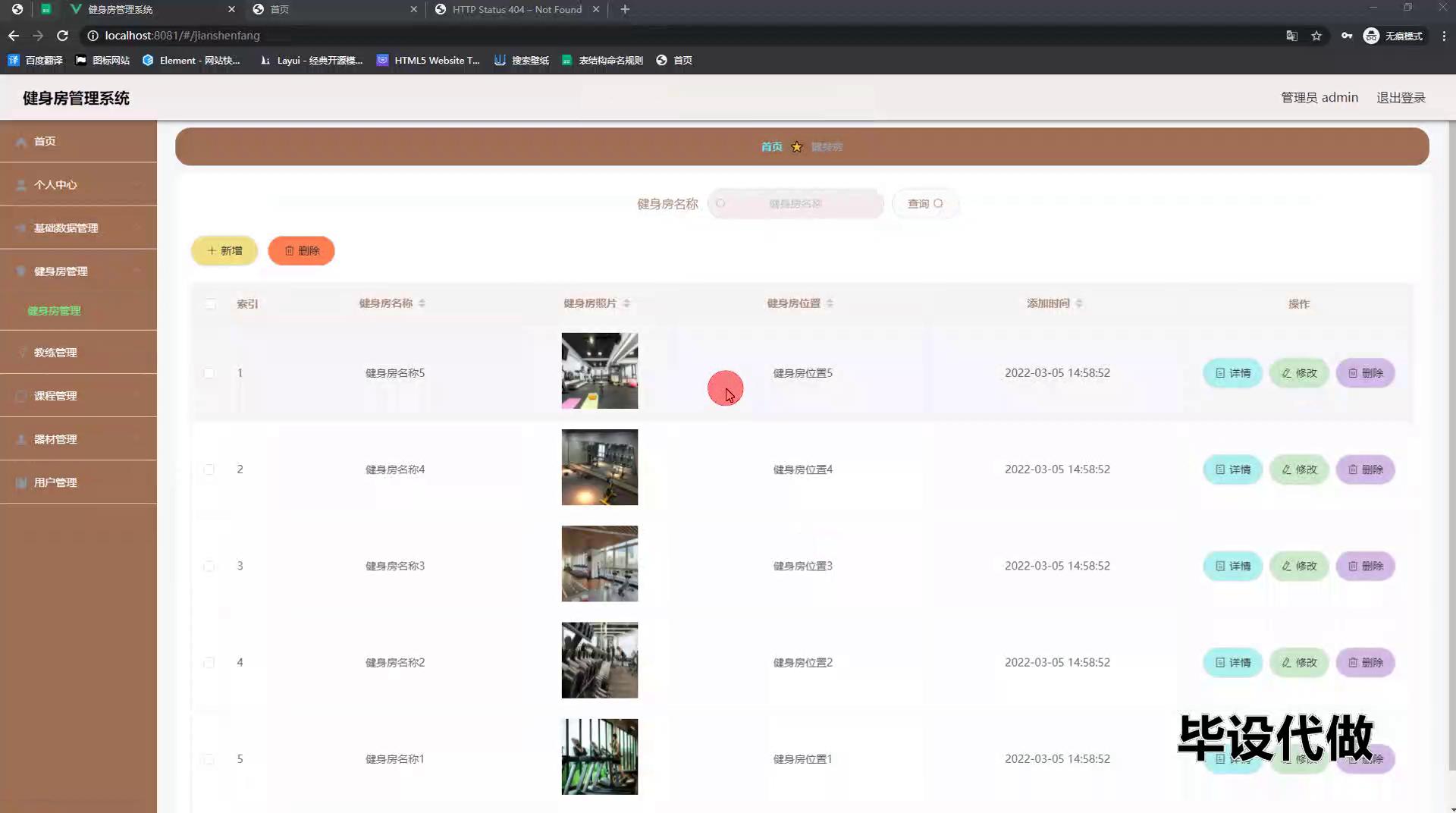Viewport: 1456px width, 813px height.
Task: Click the password key icon in toolbar
Action: click(1347, 36)
